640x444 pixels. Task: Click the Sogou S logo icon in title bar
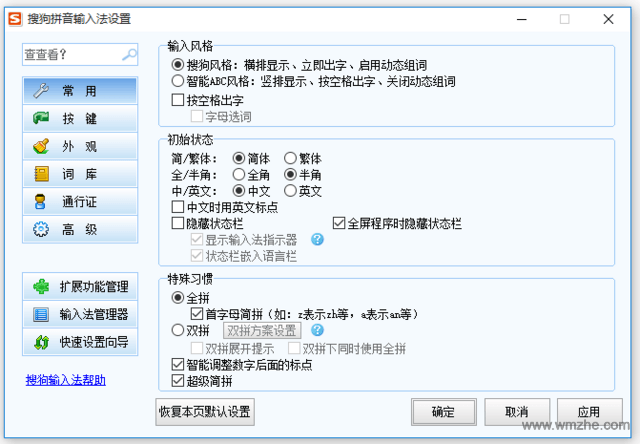15,19
